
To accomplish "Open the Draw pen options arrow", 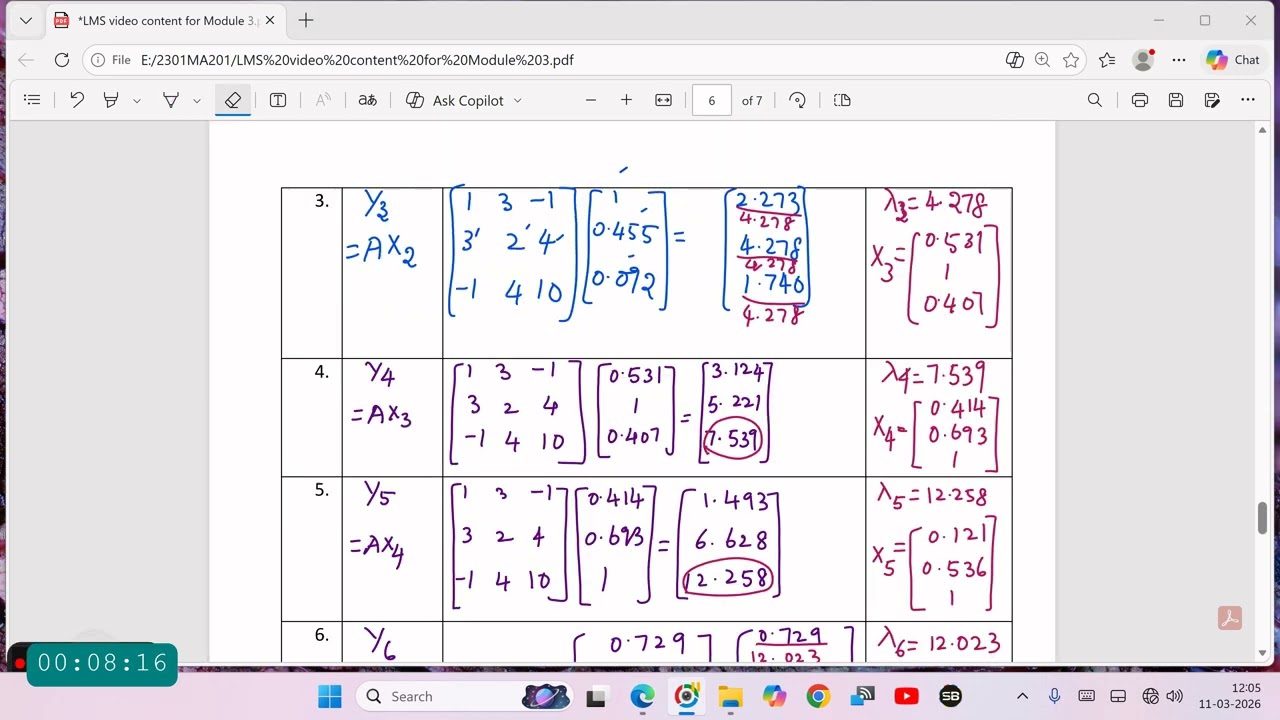I will point(197,100).
